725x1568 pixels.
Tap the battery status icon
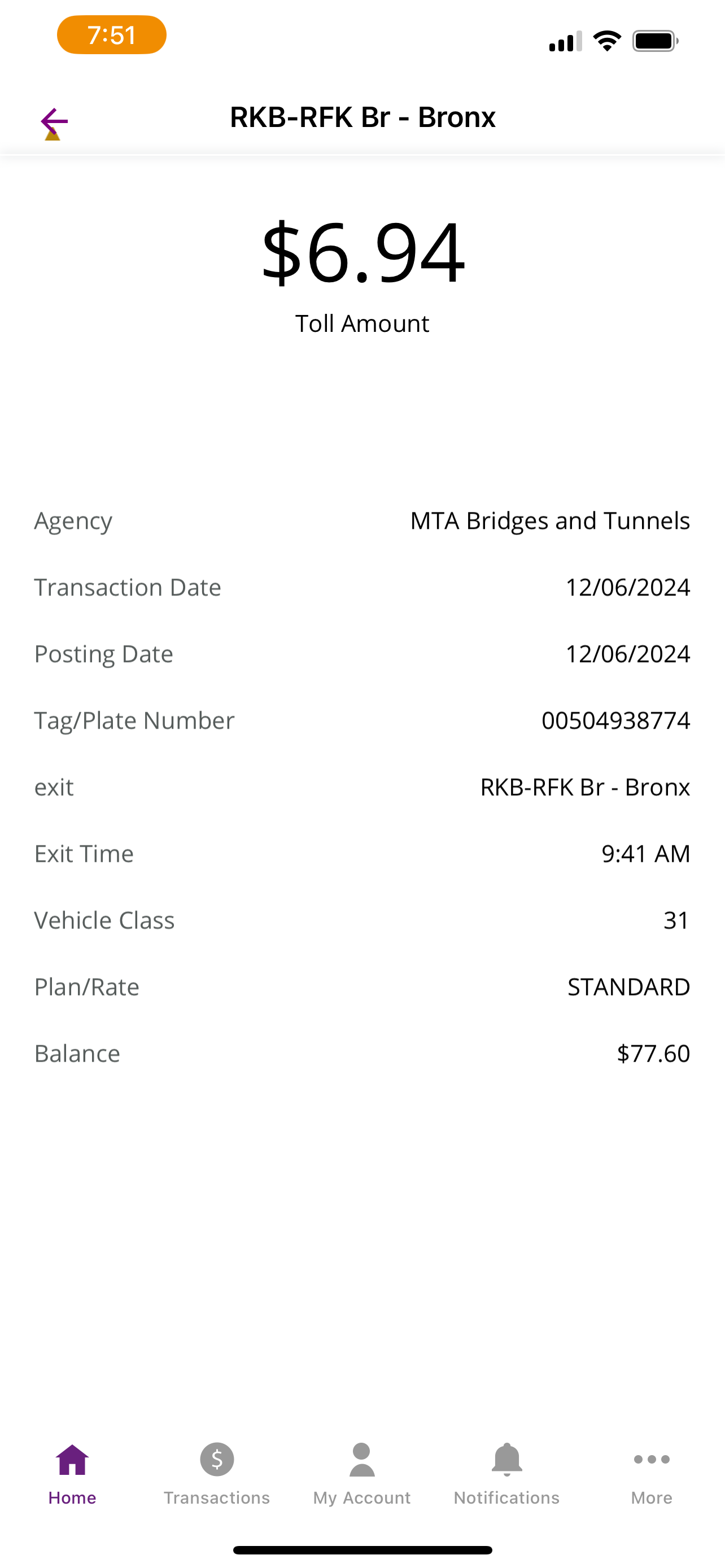[x=655, y=41]
